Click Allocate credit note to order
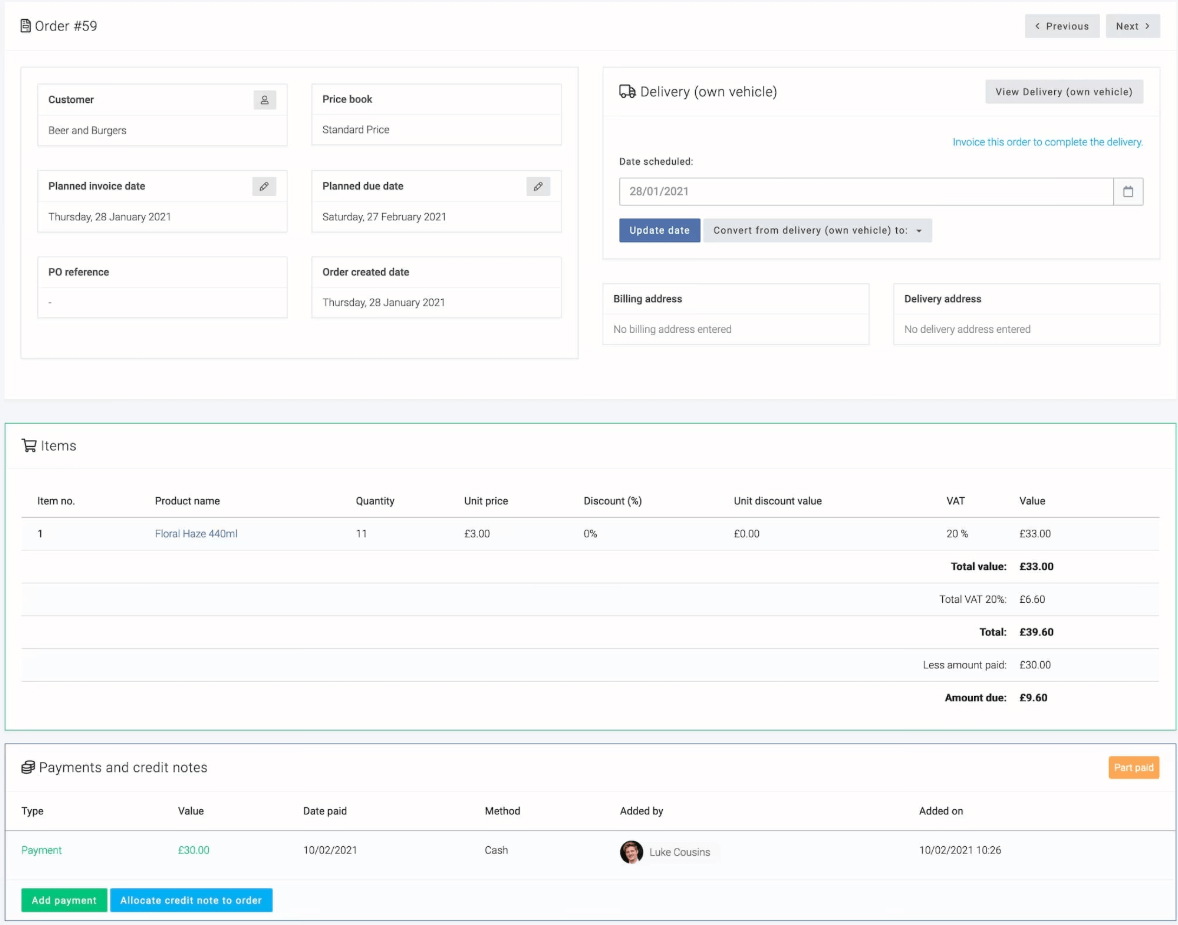Viewport: 1178px width, 925px height. tap(191, 900)
